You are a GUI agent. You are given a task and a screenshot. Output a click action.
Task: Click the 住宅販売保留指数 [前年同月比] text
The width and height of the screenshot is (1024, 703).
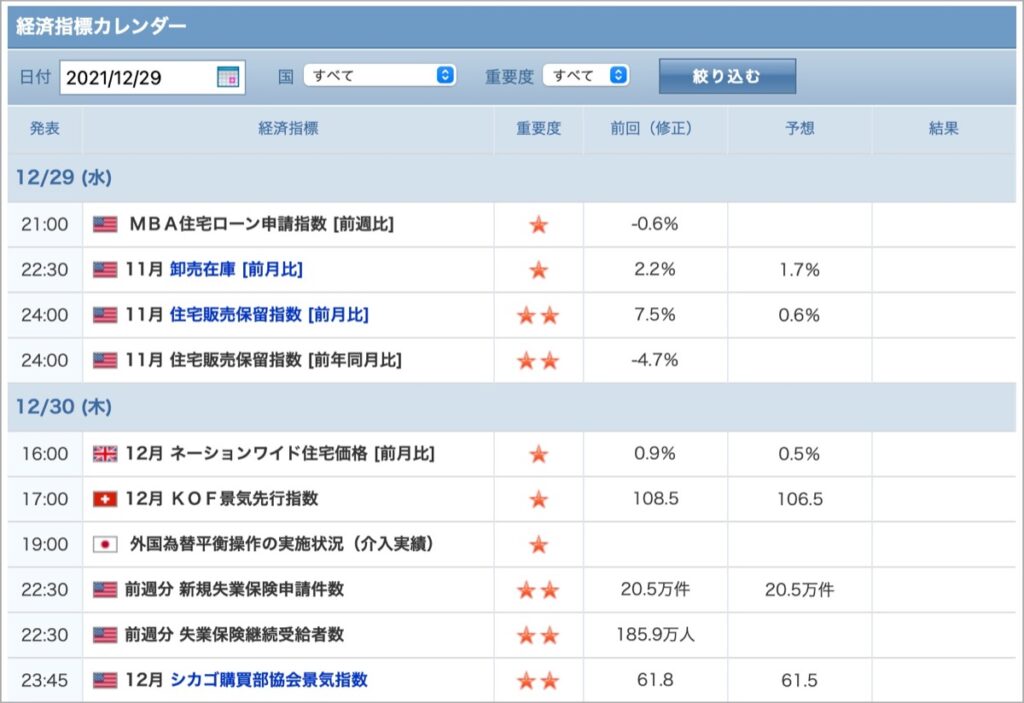click(x=285, y=360)
